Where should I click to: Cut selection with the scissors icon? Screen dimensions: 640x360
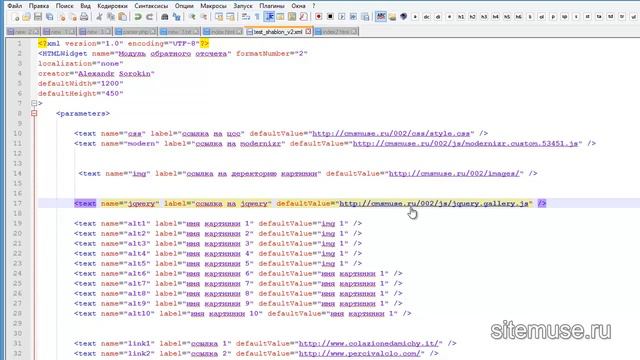point(99,17)
